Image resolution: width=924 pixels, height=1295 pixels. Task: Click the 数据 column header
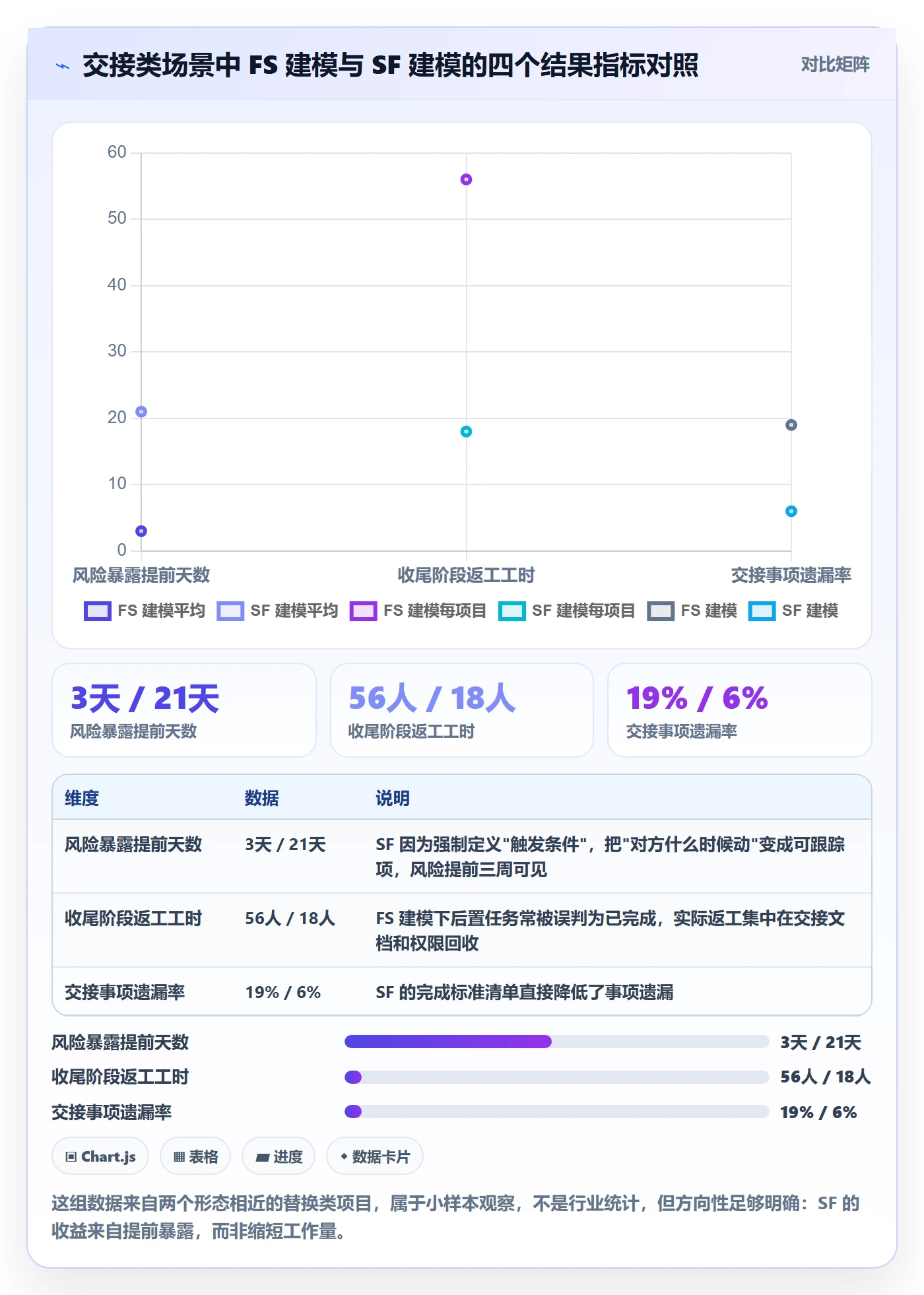(x=262, y=799)
